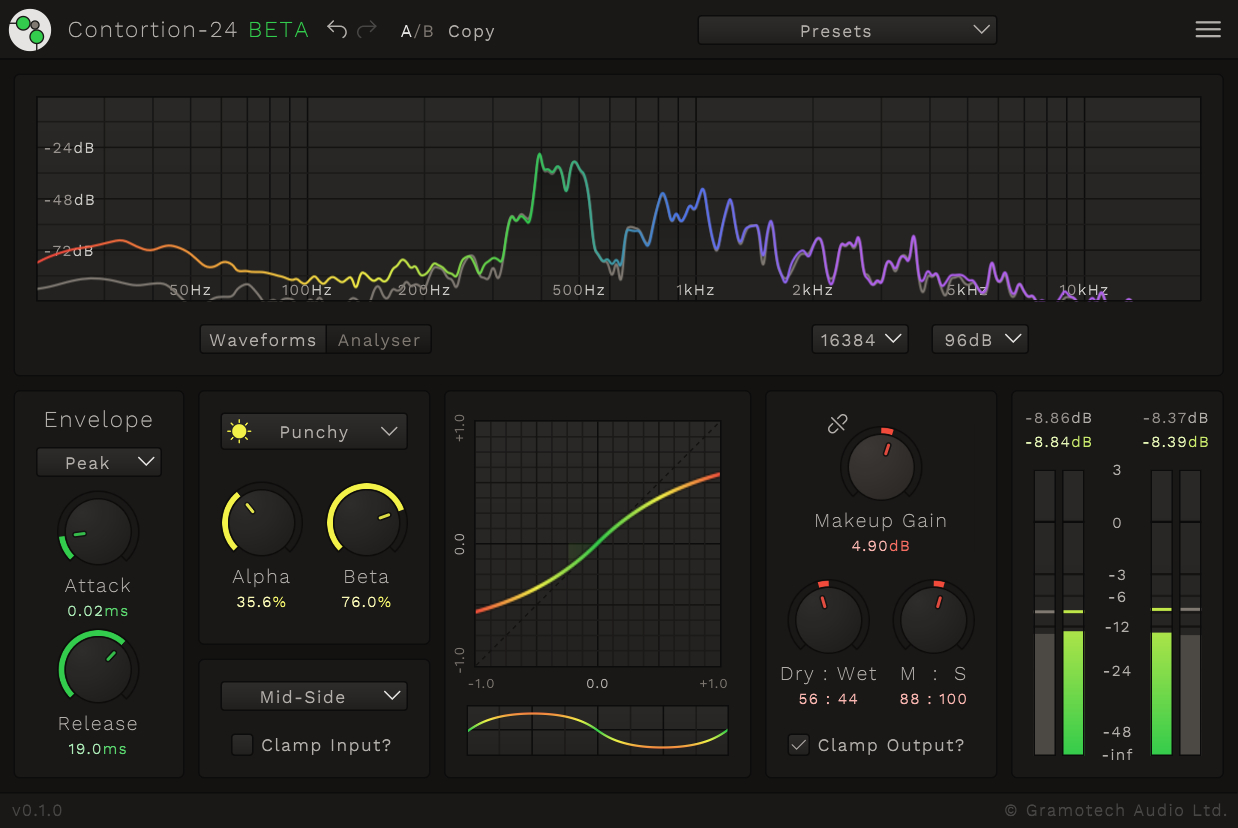1238x828 pixels.
Task: Click the spectrum analyser display
Action: pyautogui.click(x=619, y=198)
